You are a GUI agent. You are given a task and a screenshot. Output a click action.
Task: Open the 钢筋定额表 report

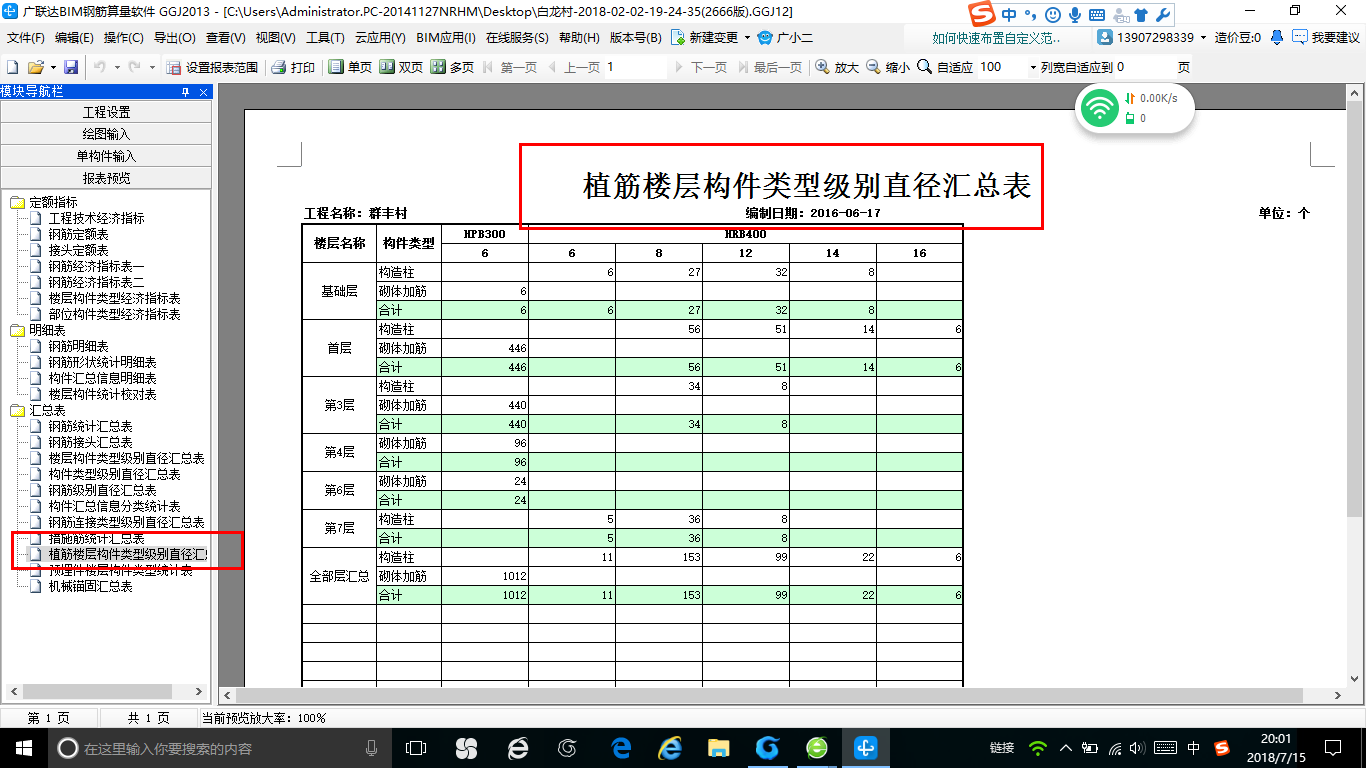point(78,234)
